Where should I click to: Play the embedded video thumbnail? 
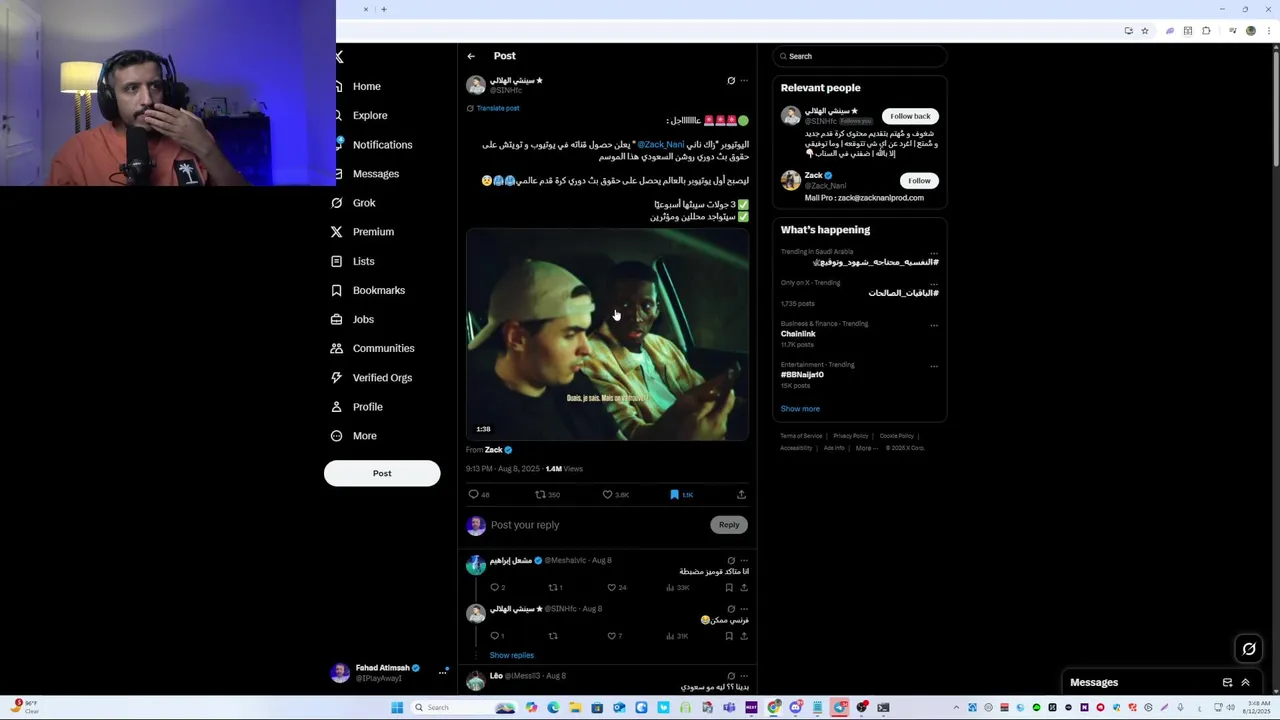[607, 334]
